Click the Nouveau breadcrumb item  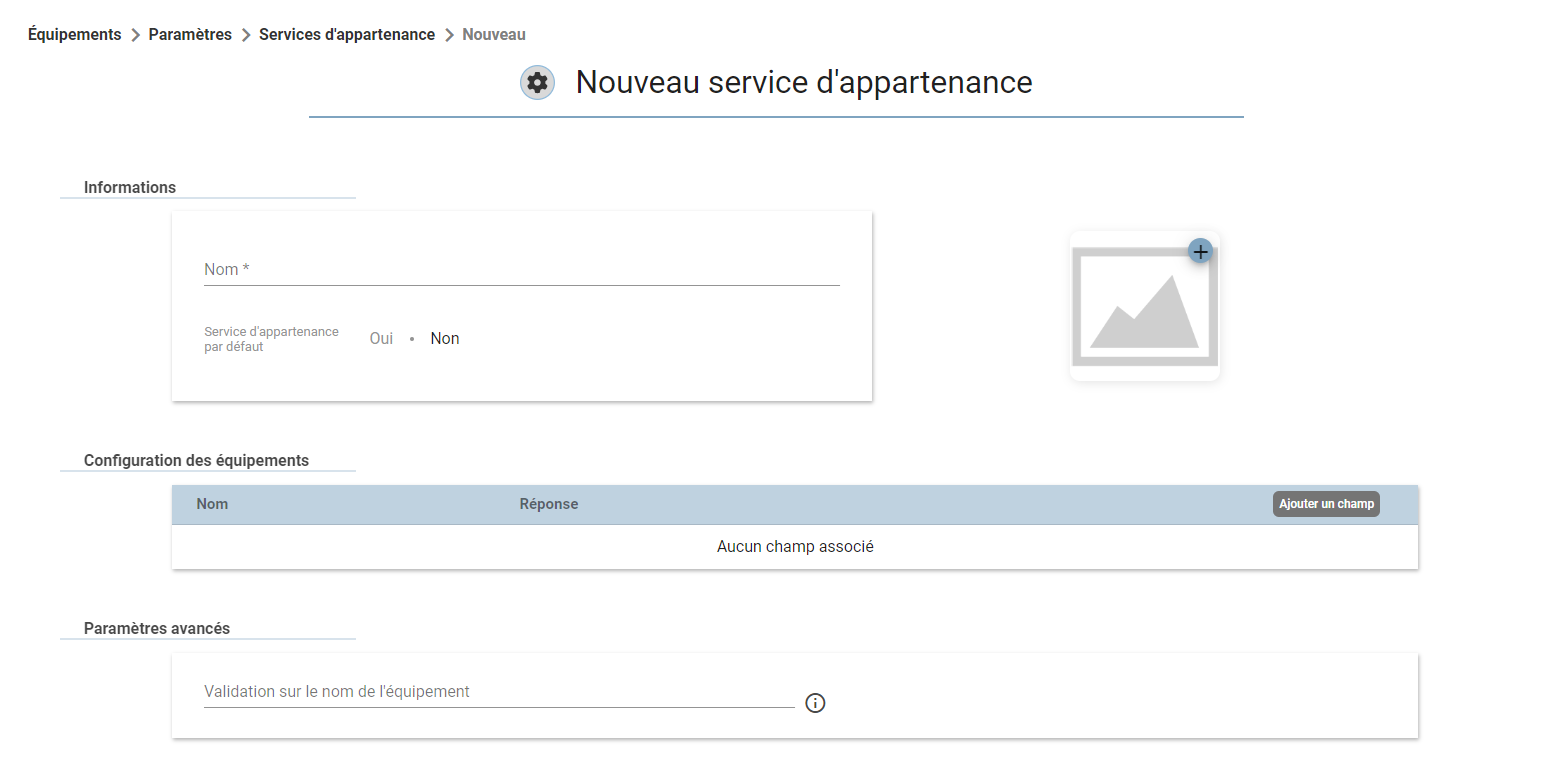point(494,35)
